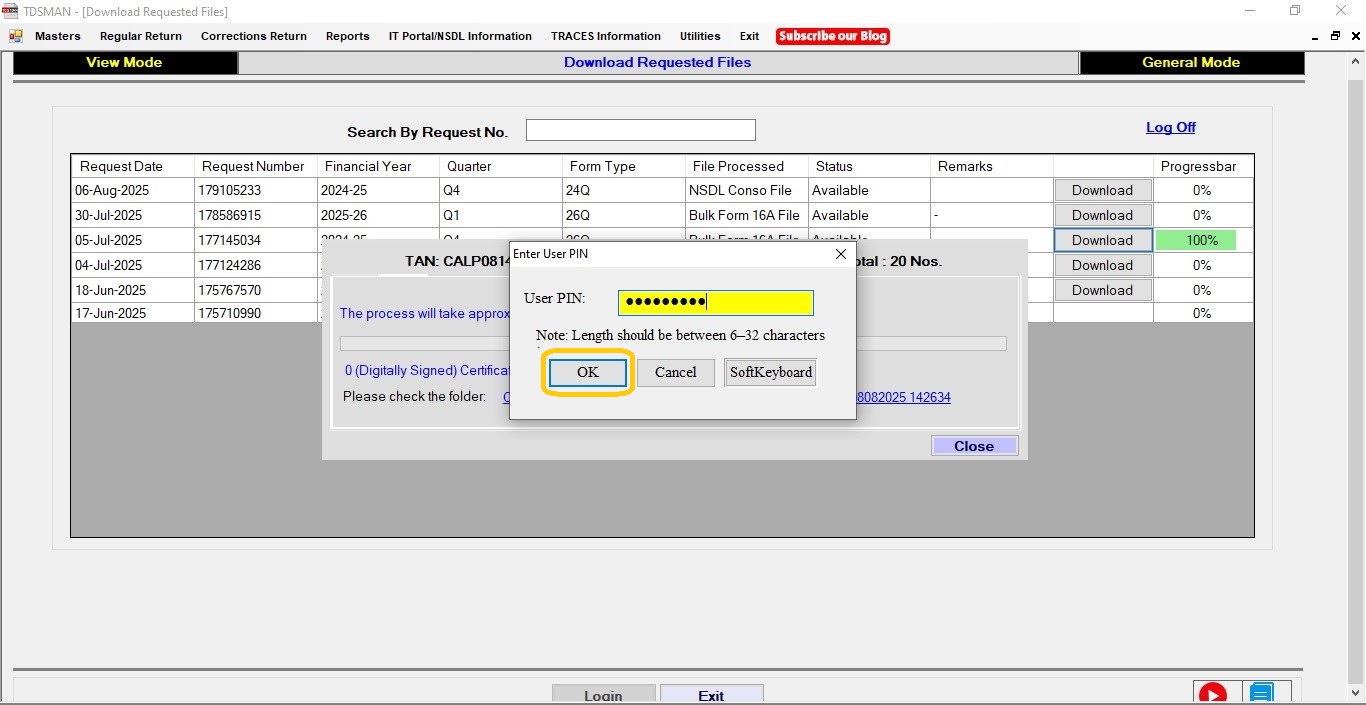
Task: Click Download for request 179105233
Action: pos(1102,190)
